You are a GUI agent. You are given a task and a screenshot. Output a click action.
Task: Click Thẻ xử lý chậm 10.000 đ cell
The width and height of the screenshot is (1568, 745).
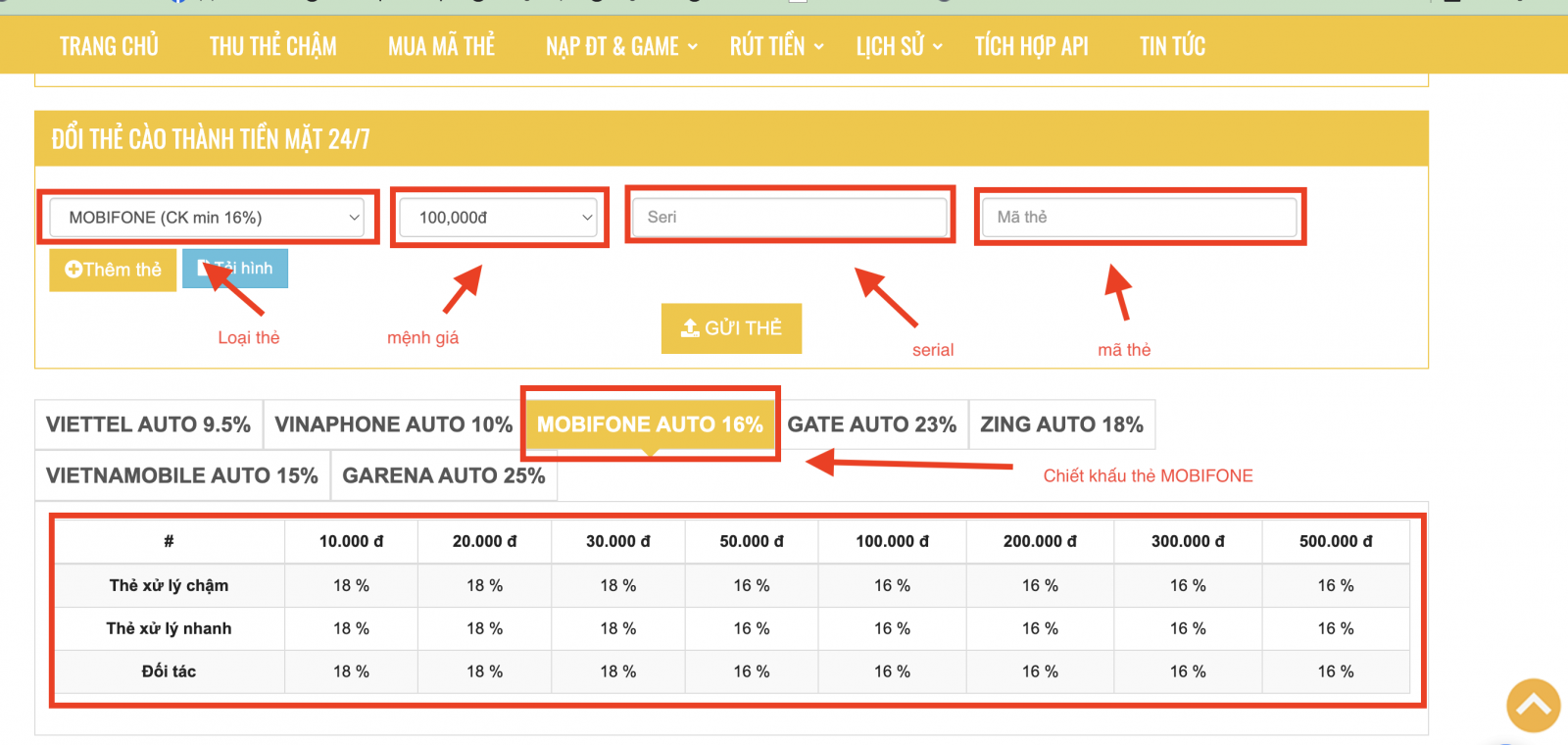click(351, 585)
